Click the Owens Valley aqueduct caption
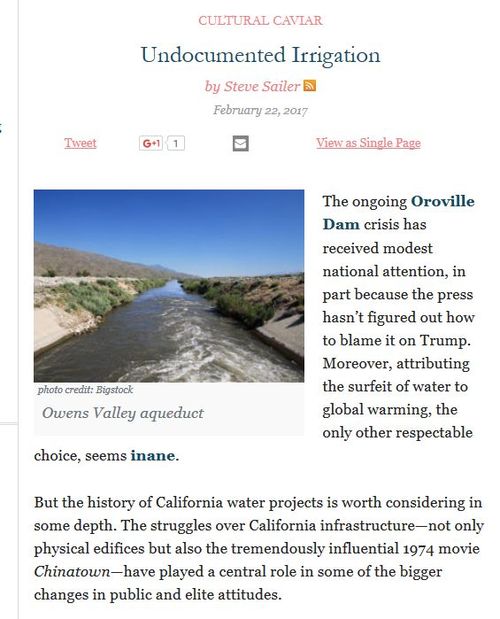 coord(123,413)
